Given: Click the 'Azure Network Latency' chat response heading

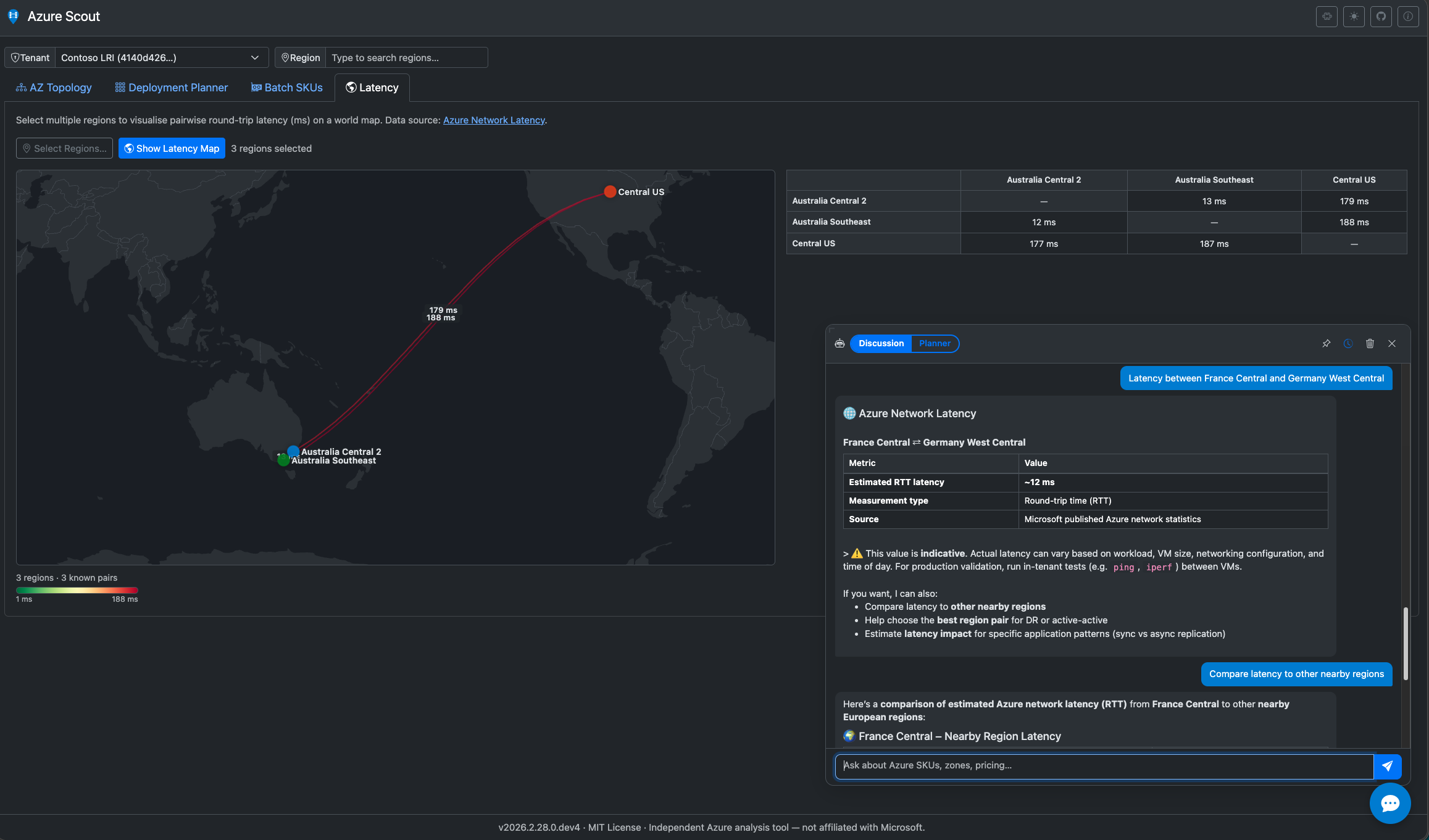Looking at the screenshot, I should coord(917,414).
